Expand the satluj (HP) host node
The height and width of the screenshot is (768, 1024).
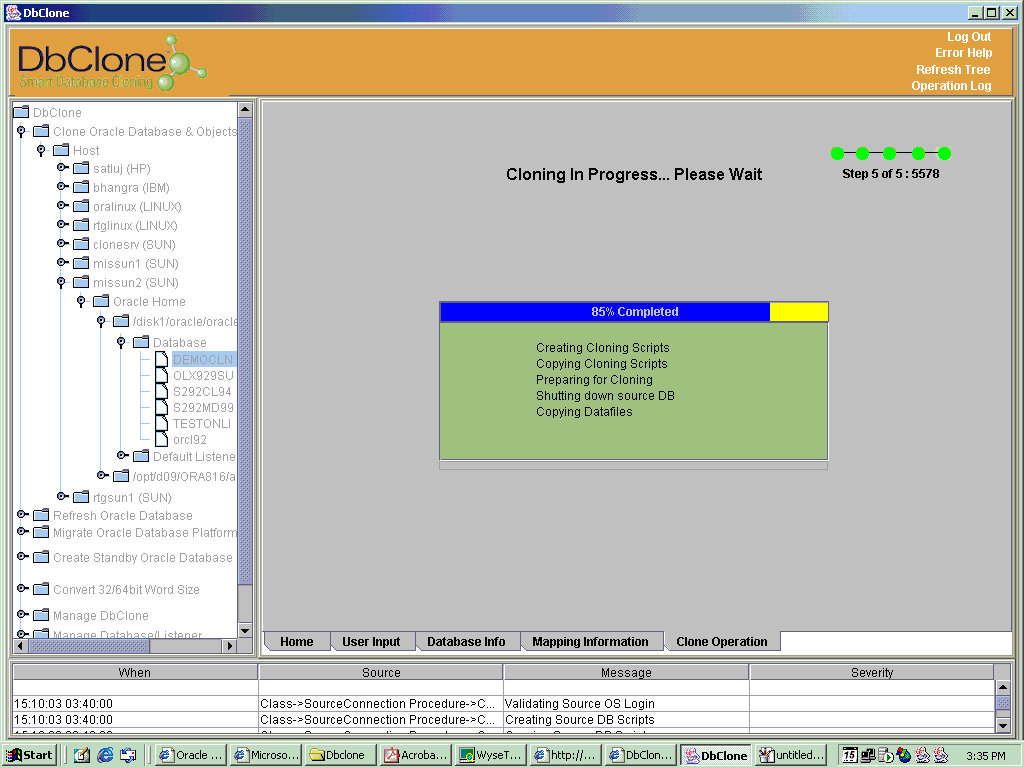point(62,168)
